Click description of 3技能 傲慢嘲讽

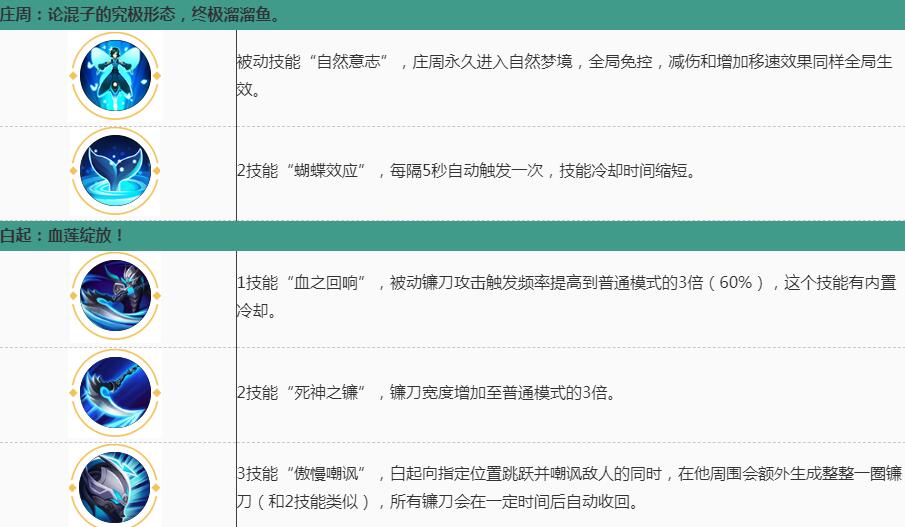click(569, 488)
